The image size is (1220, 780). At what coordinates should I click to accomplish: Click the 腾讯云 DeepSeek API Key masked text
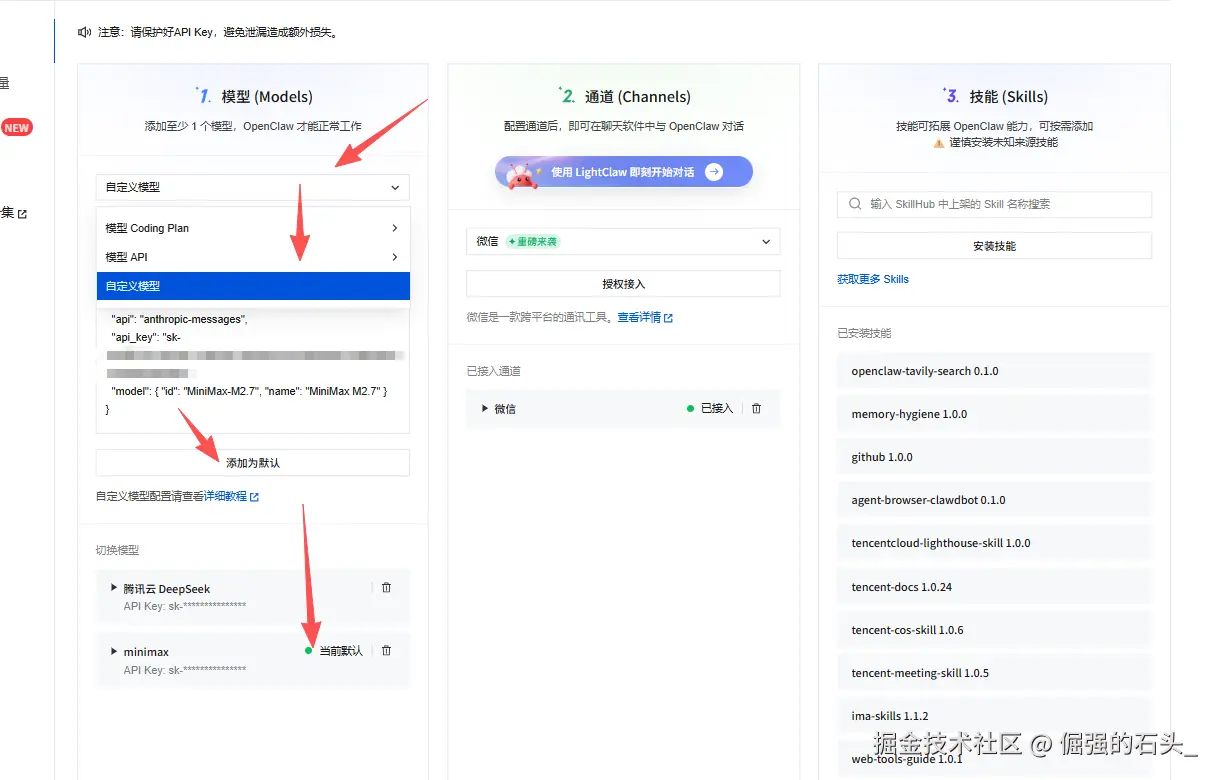pyautogui.click(x=185, y=606)
